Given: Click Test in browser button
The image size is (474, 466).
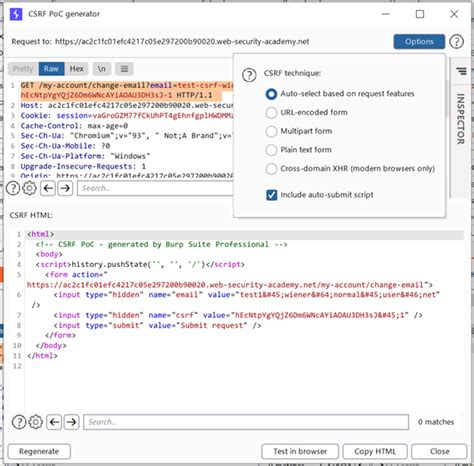Looking at the screenshot, I should coord(300,451).
